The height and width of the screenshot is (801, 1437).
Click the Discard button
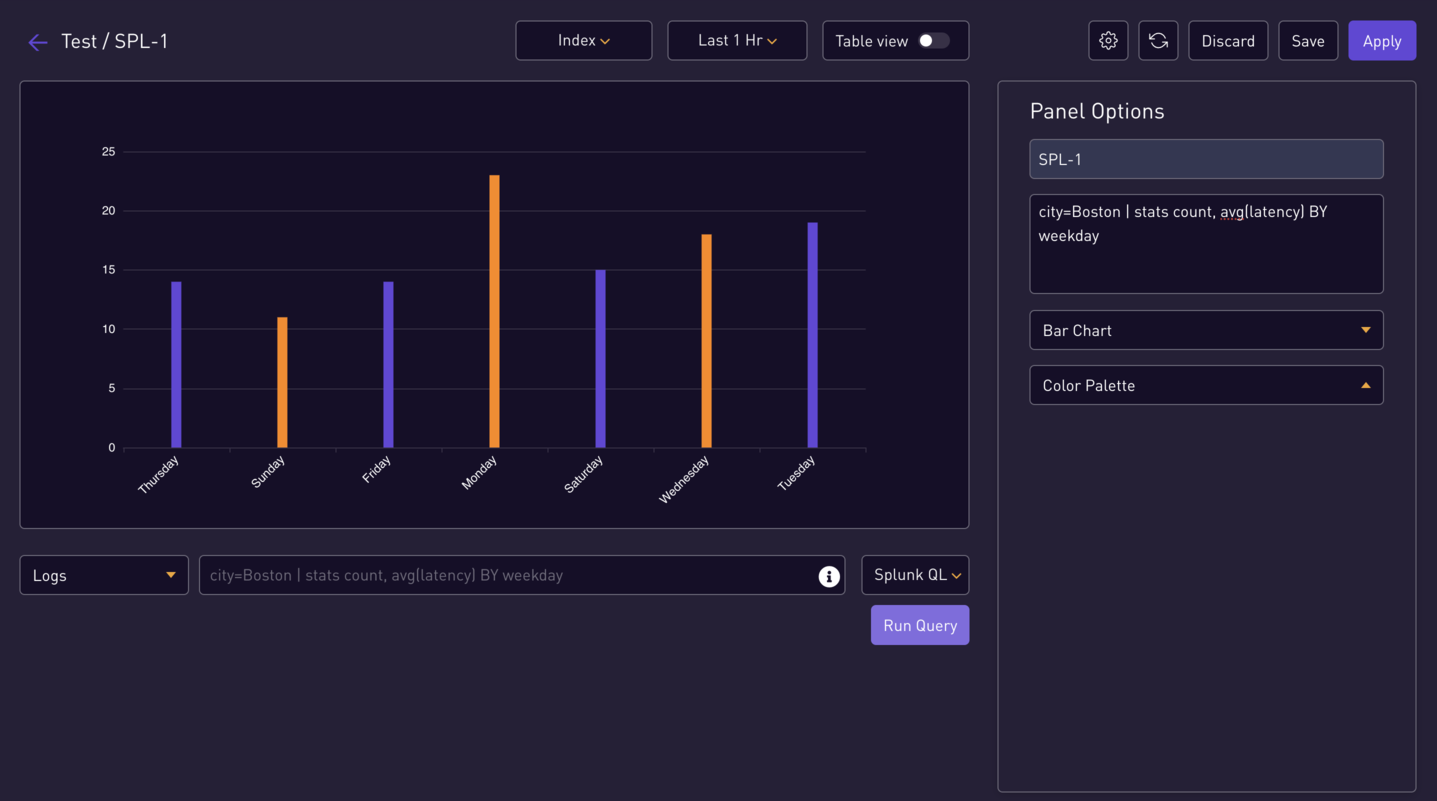(x=1228, y=41)
